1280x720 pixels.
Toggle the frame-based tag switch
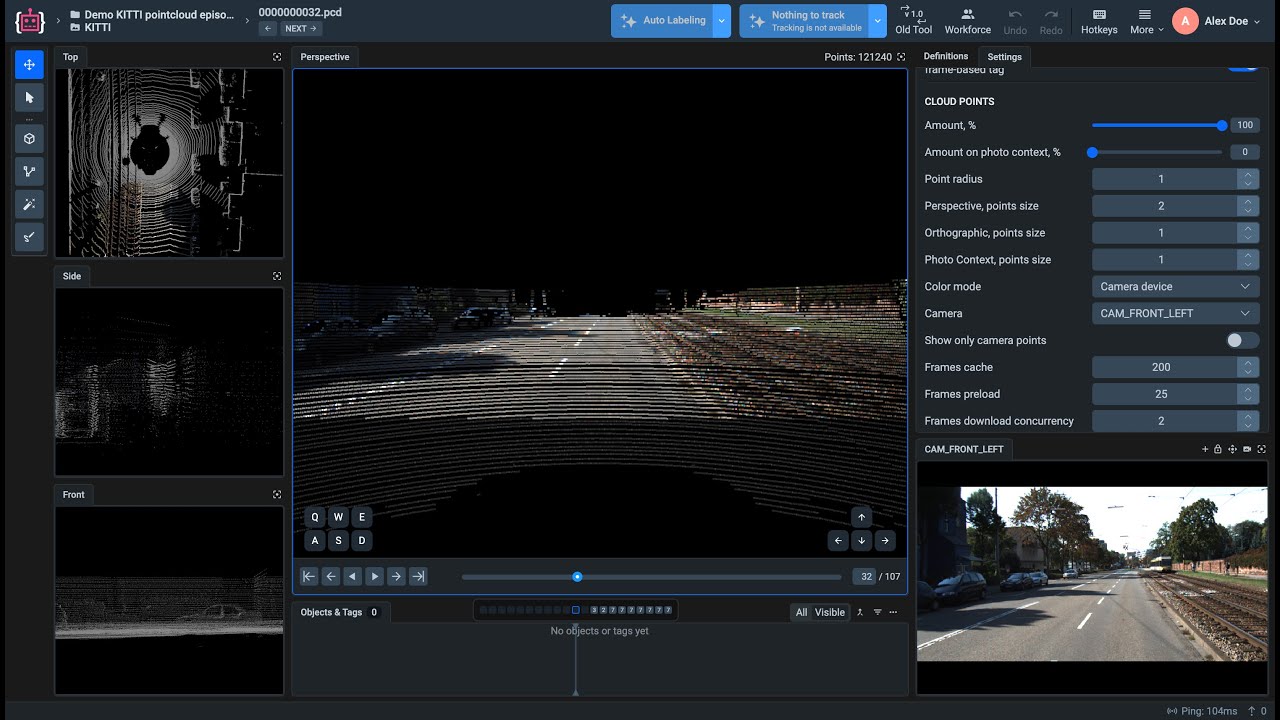pyautogui.click(x=1243, y=68)
